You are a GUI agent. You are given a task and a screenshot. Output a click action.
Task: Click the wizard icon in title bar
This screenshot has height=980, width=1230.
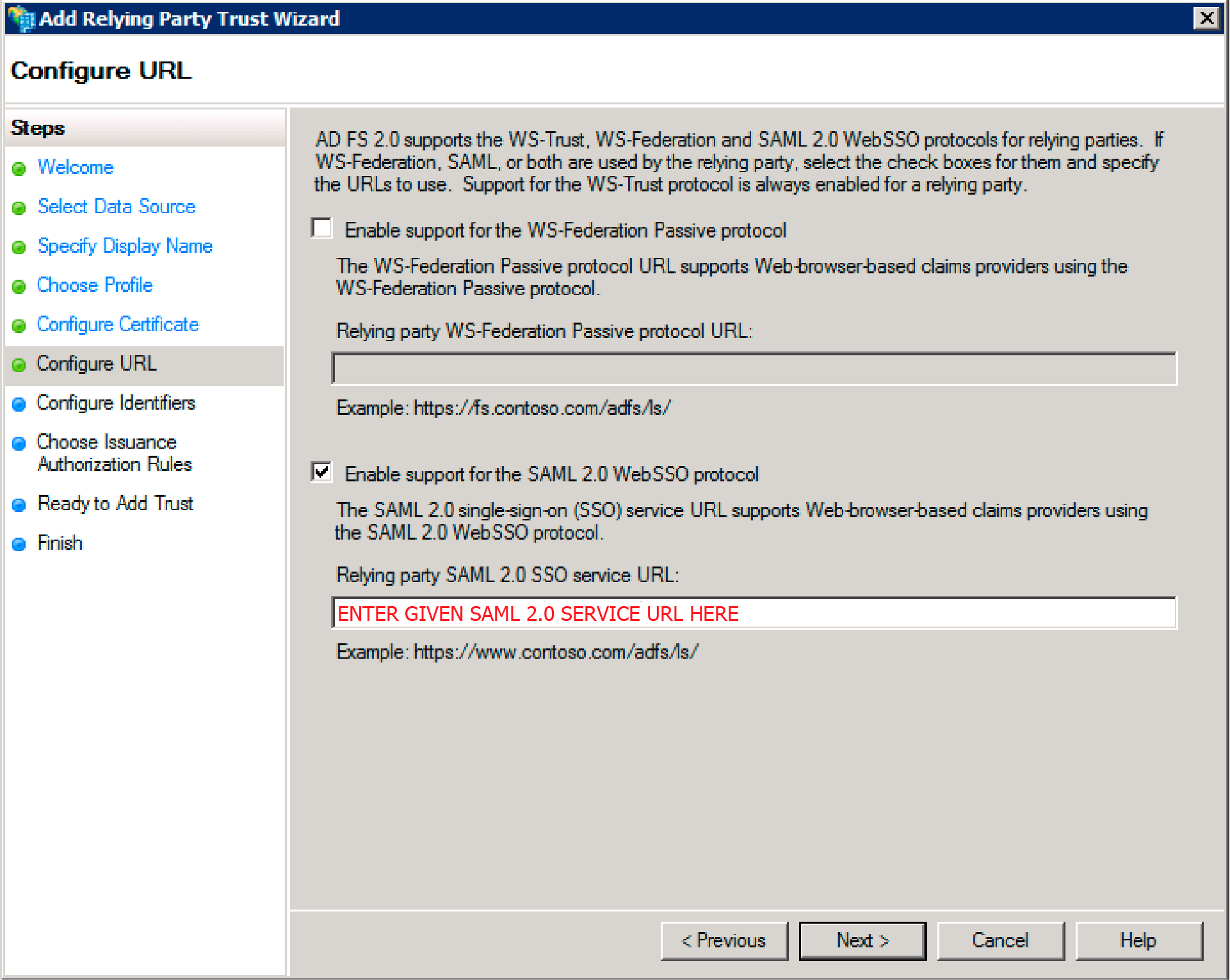coord(20,18)
